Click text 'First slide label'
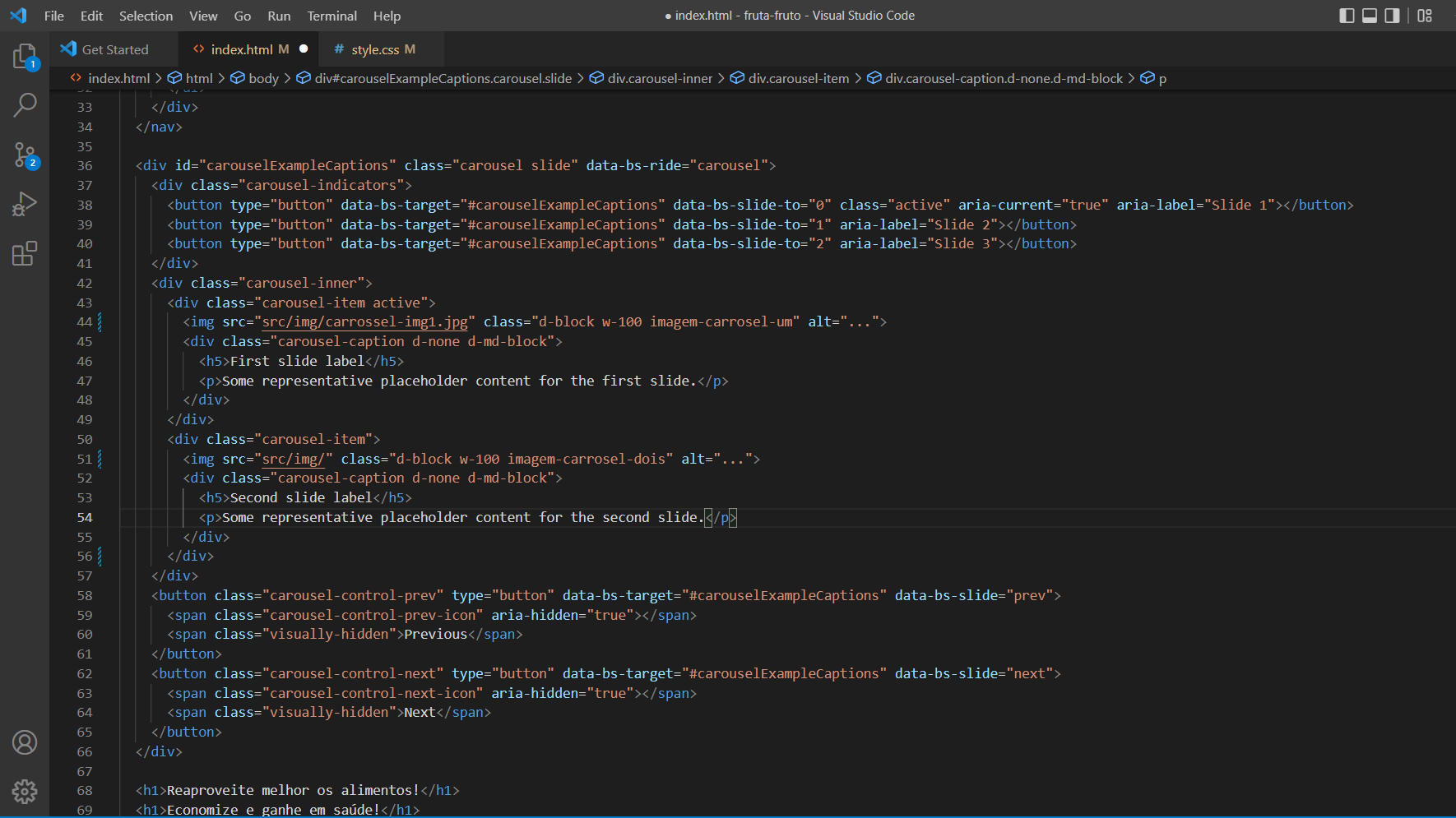Screen dimensions: 1456x818 pos(297,361)
